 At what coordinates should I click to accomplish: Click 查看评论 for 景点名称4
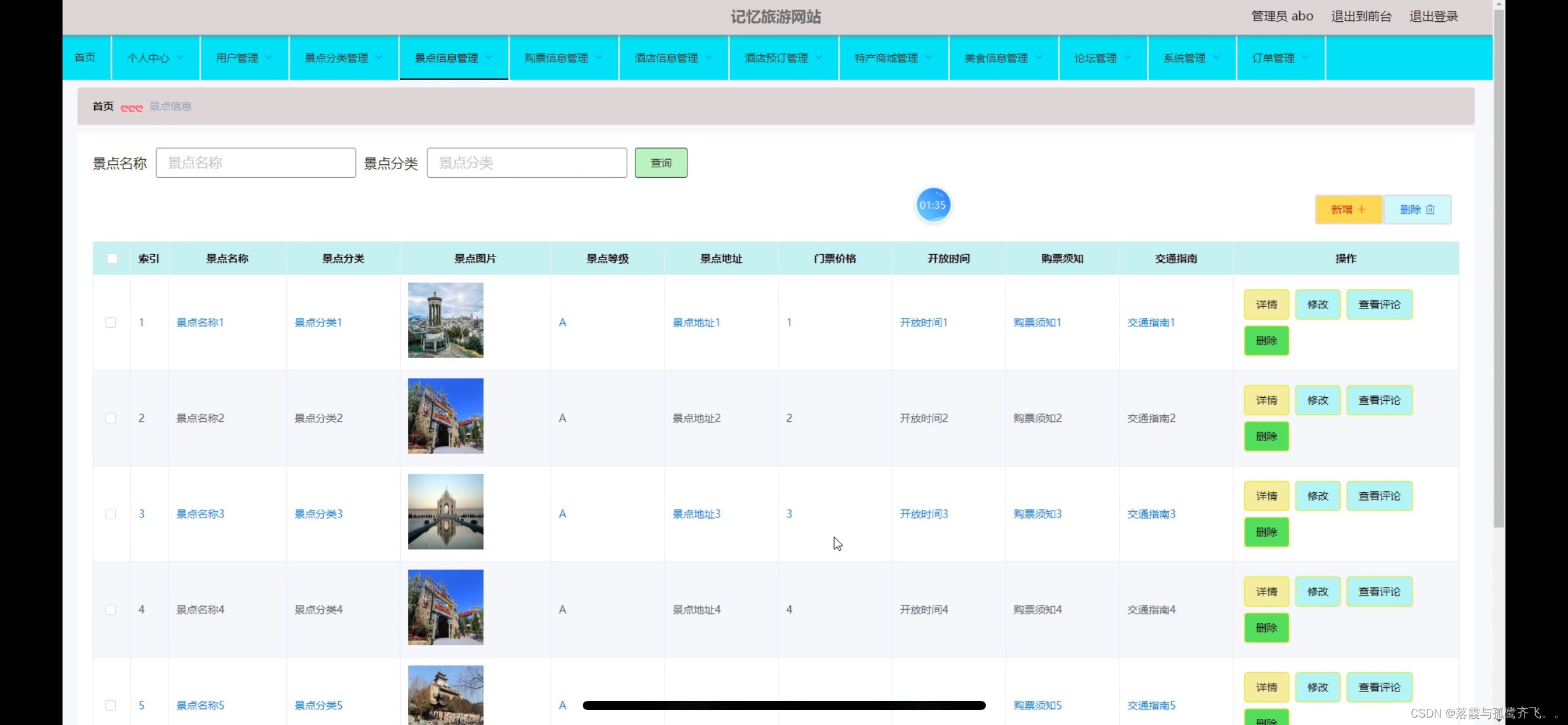point(1379,592)
